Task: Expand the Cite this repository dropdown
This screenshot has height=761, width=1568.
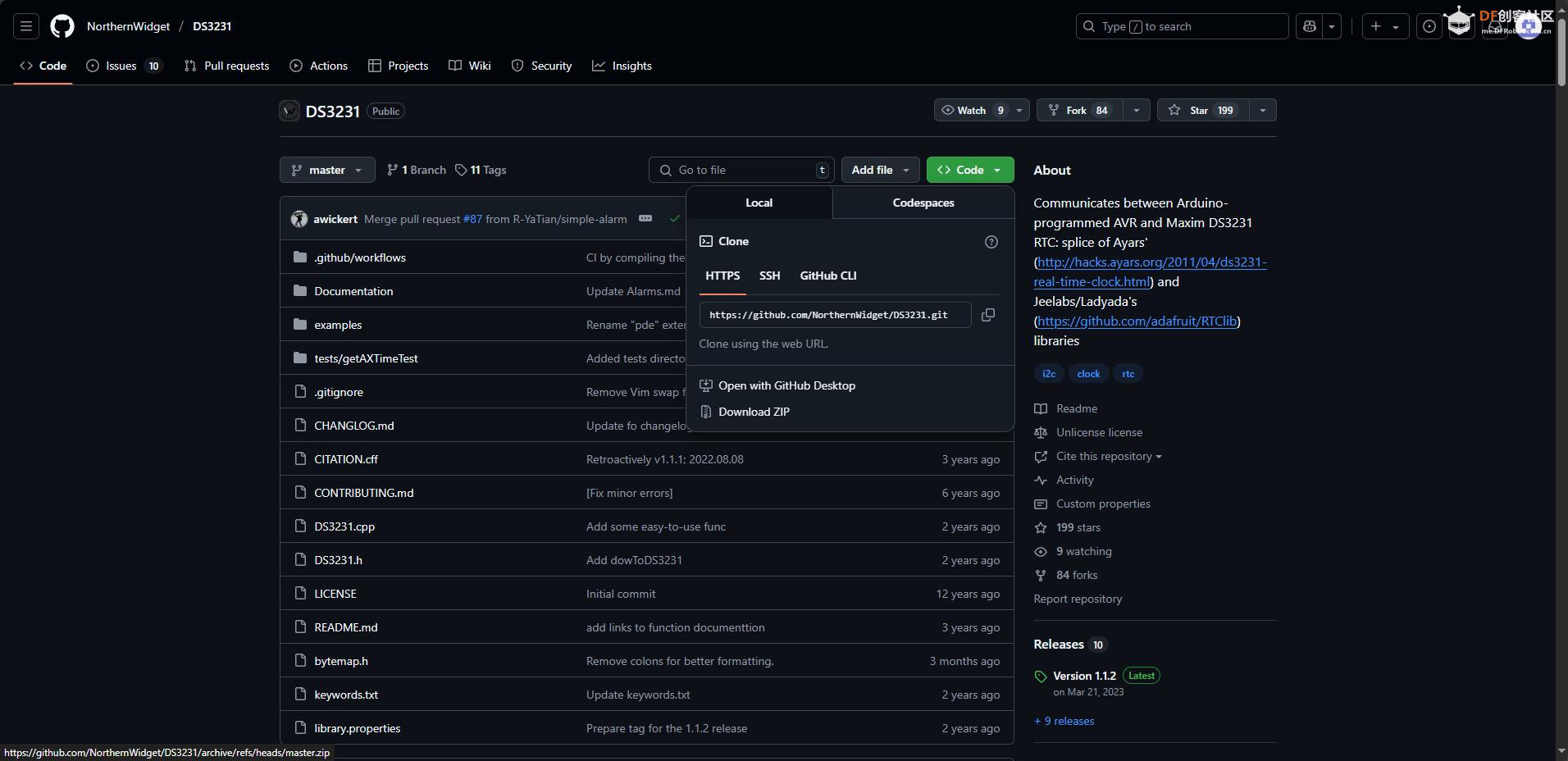Action: click(1108, 456)
